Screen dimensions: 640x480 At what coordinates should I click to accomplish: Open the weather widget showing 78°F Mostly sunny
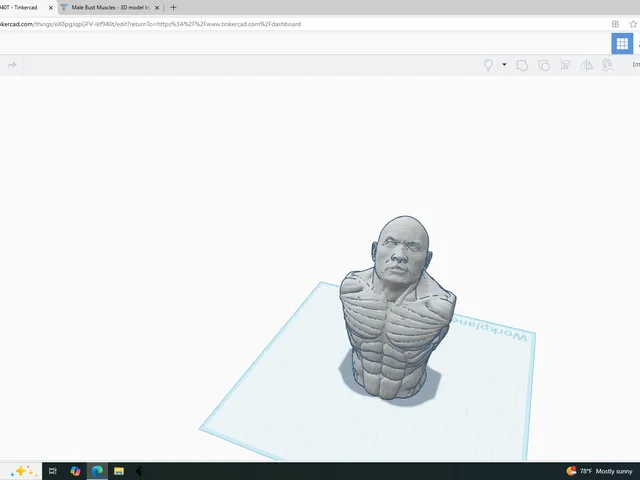tap(599, 471)
